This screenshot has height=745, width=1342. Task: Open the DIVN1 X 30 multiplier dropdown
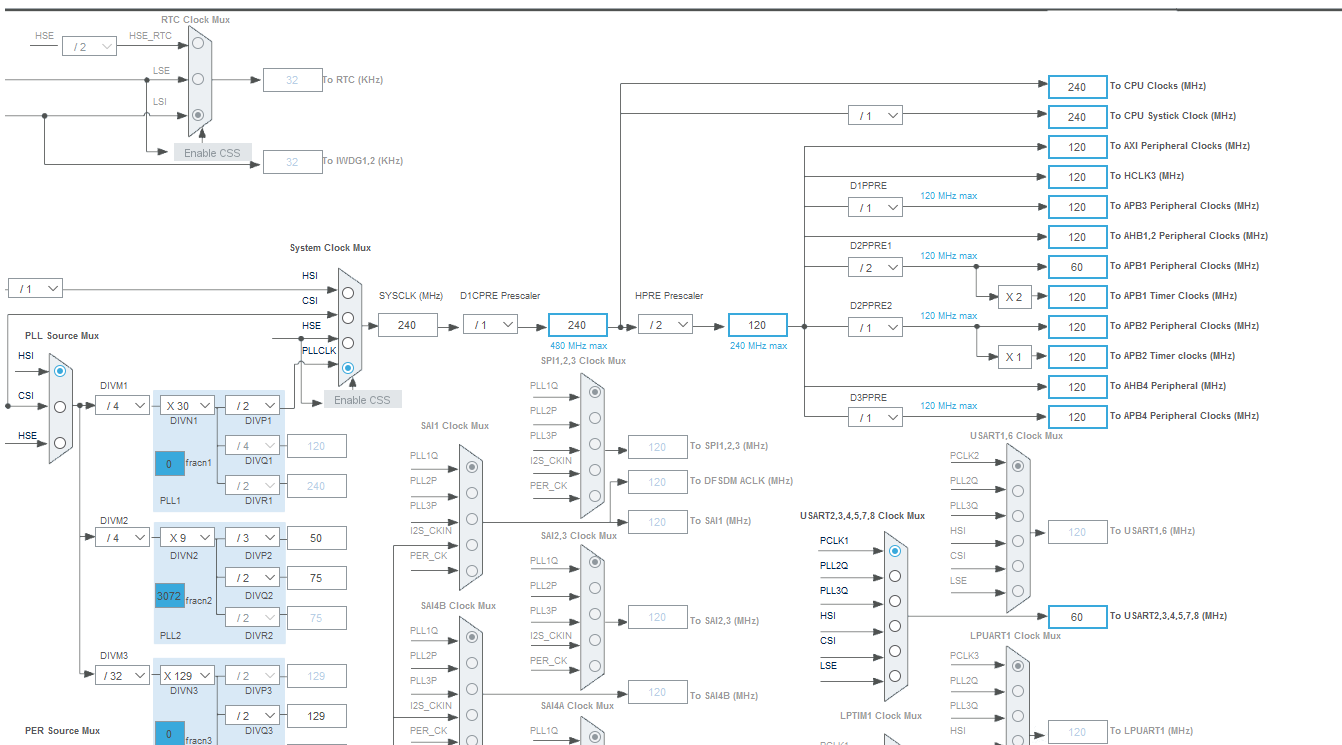[185, 404]
